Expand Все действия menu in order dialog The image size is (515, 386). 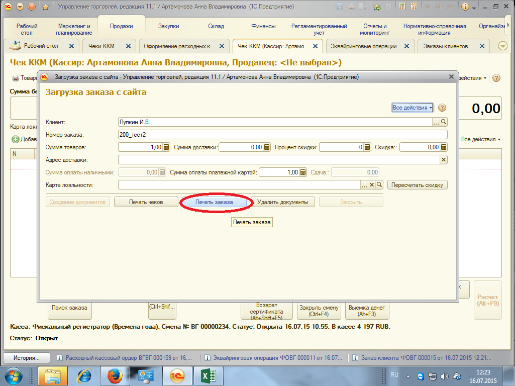click(x=412, y=108)
